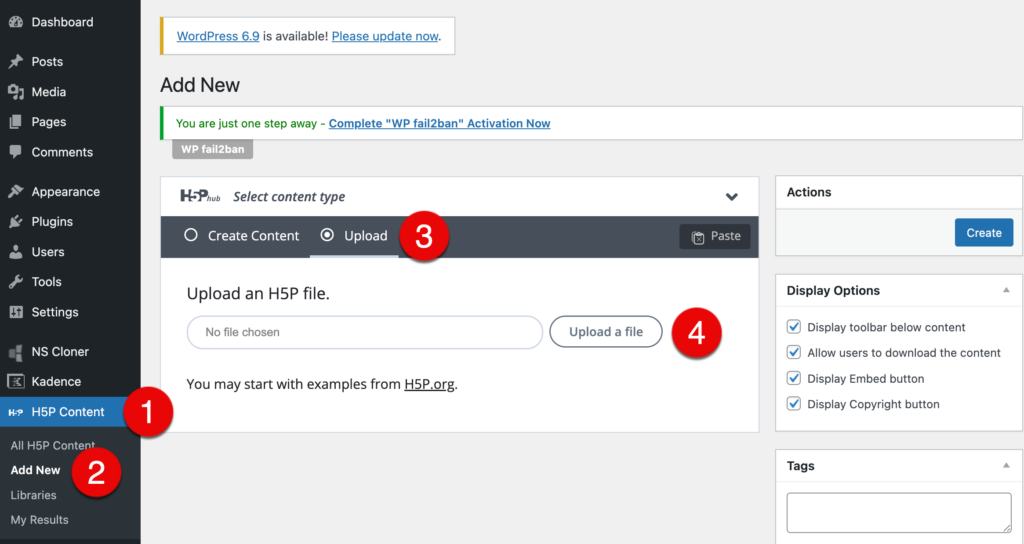Viewport: 1024px width, 544px height.
Task: Collapse the H5P hub content type chevron
Action: pyautogui.click(x=732, y=197)
